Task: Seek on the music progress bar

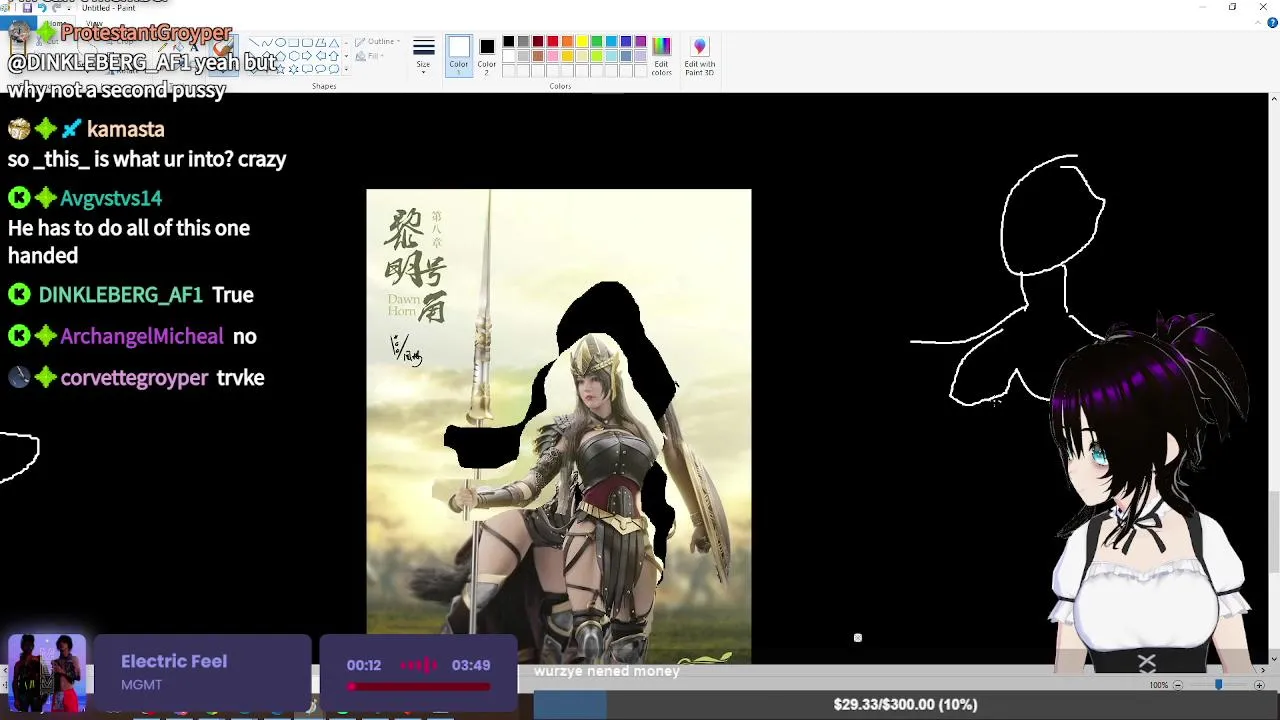Action: [420, 687]
